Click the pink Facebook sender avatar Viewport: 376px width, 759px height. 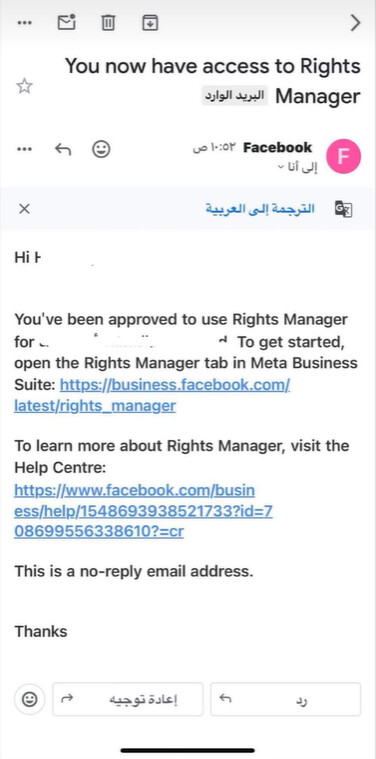click(x=344, y=156)
